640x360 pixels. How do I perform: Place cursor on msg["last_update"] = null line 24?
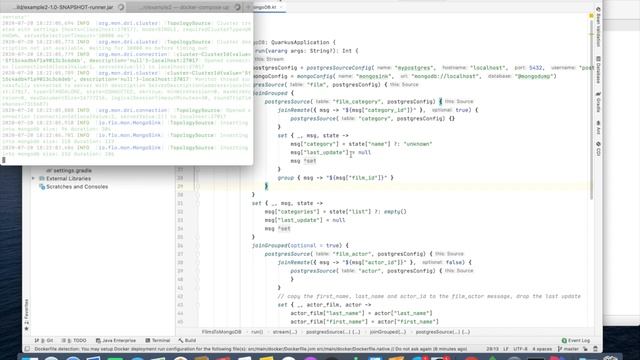click(x=331, y=152)
